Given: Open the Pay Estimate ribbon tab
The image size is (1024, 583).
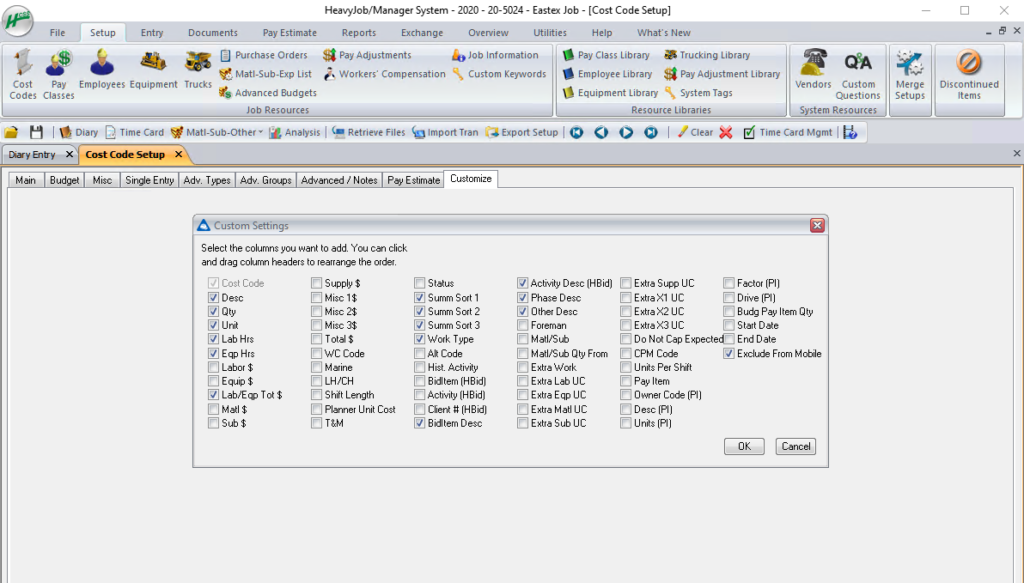Looking at the screenshot, I should [x=289, y=33].
